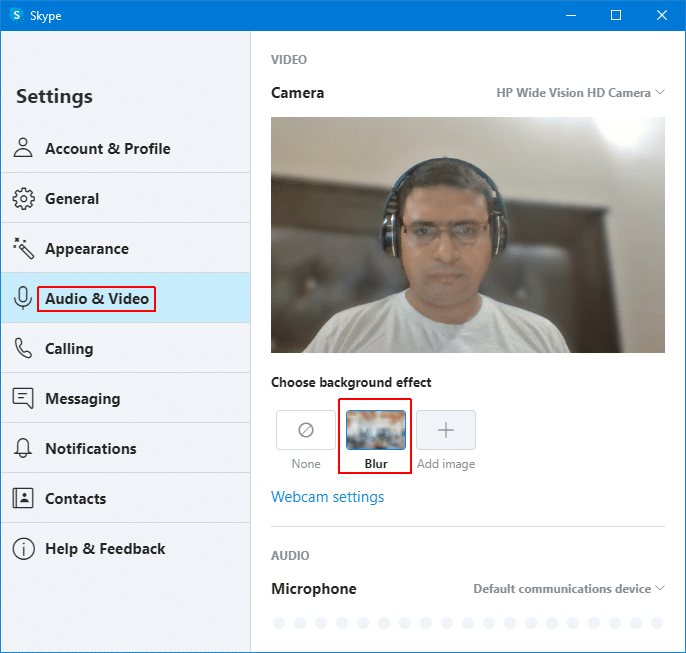Enable the Blur background effect
Image resolution: width=686 pixels, height=653 pixels.
(376, 430)
